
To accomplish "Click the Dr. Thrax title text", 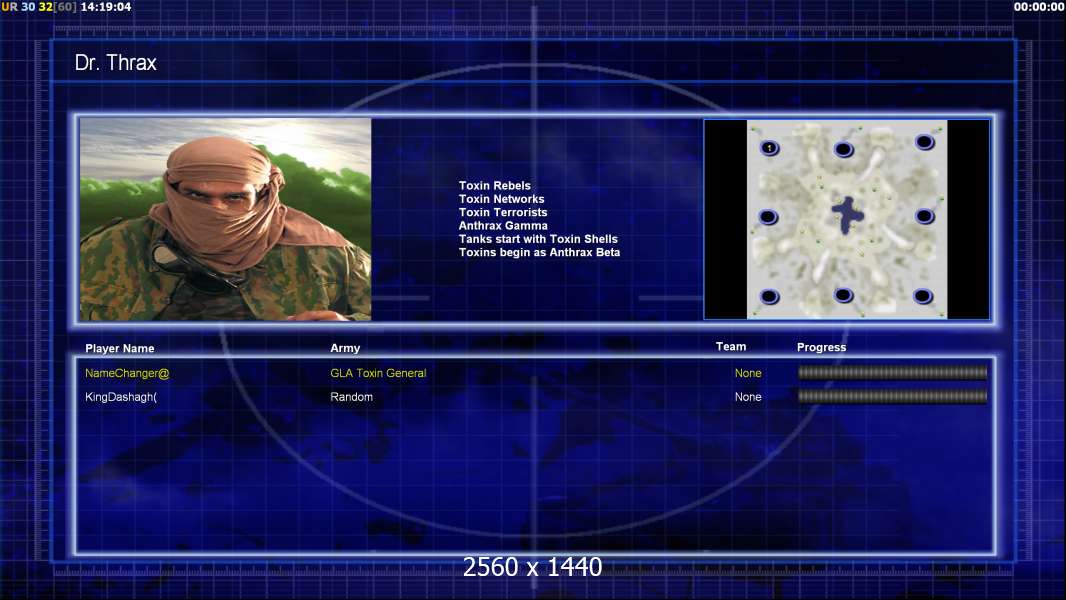I will point(116,63).
